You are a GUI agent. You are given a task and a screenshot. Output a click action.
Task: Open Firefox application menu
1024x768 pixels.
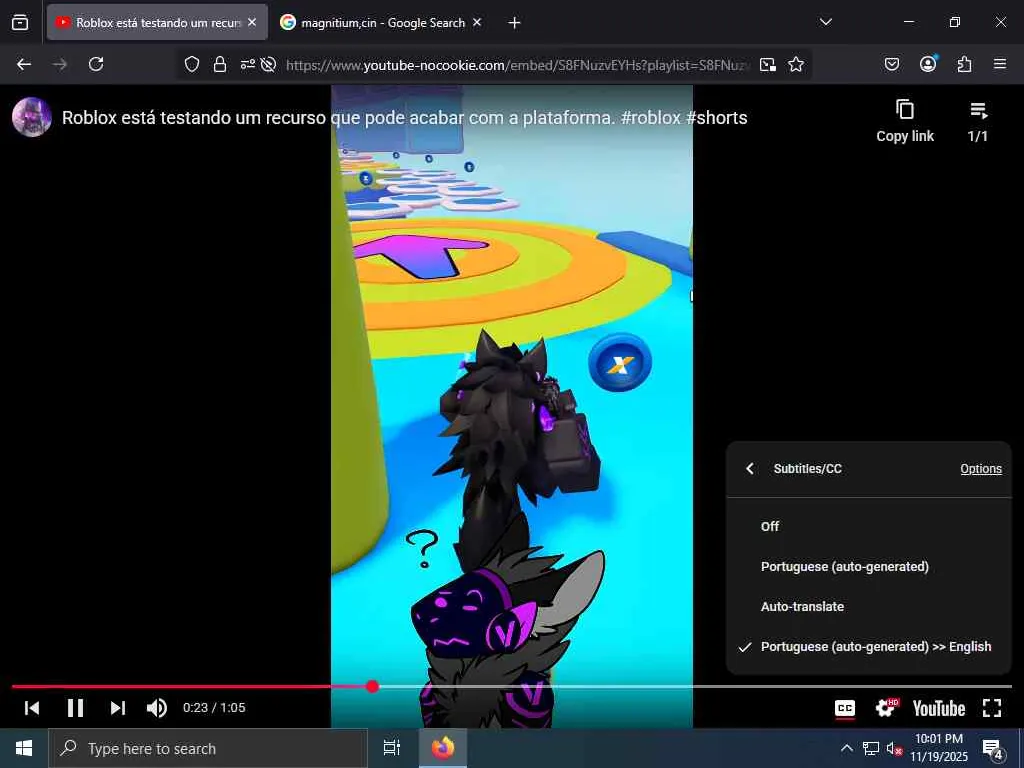tap(1000, 64)
